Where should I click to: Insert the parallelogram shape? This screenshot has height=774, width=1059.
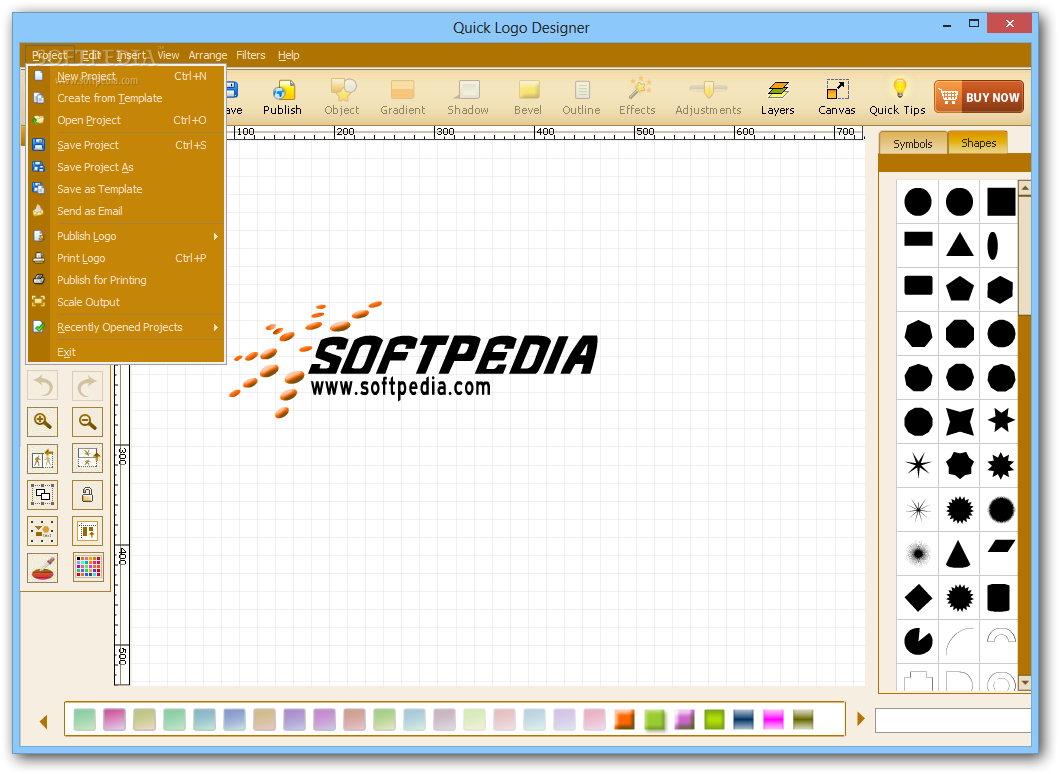point(1001,546)
